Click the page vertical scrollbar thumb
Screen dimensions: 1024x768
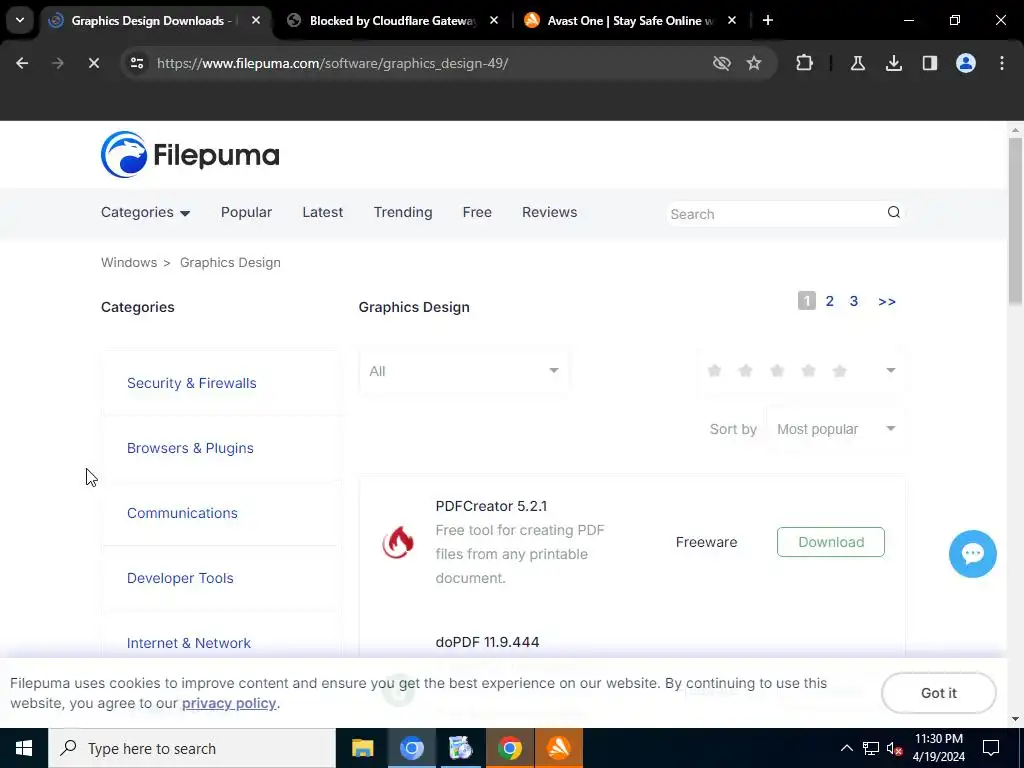point(1015,219)
